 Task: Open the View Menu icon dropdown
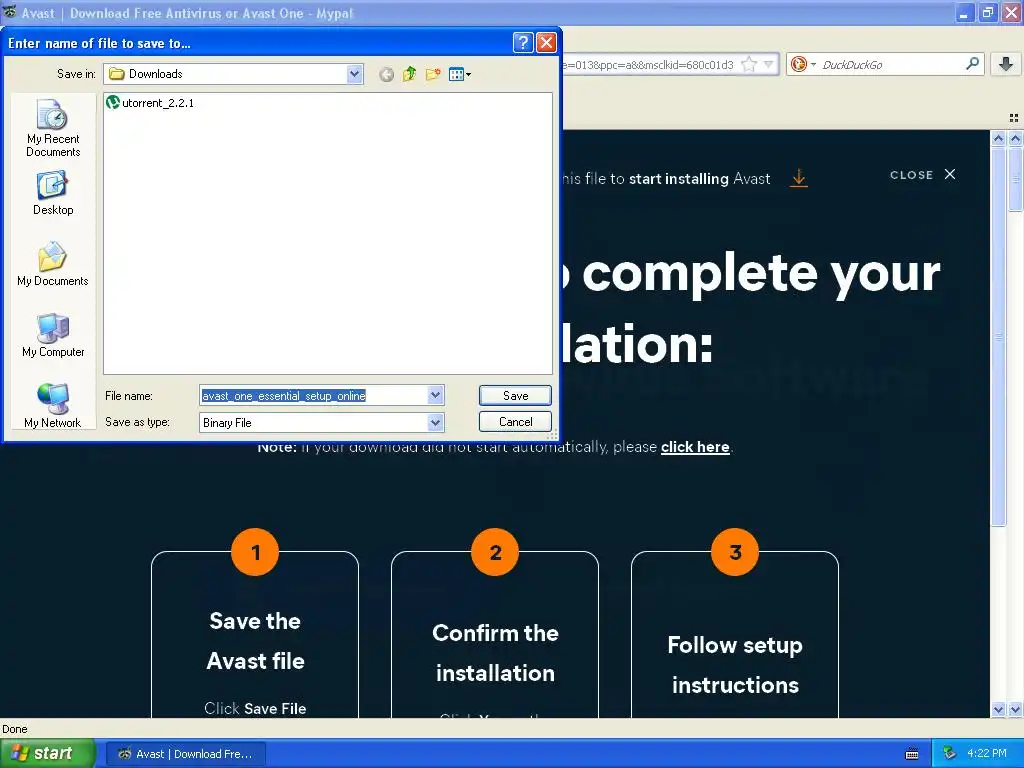click(x=460, y=74)
